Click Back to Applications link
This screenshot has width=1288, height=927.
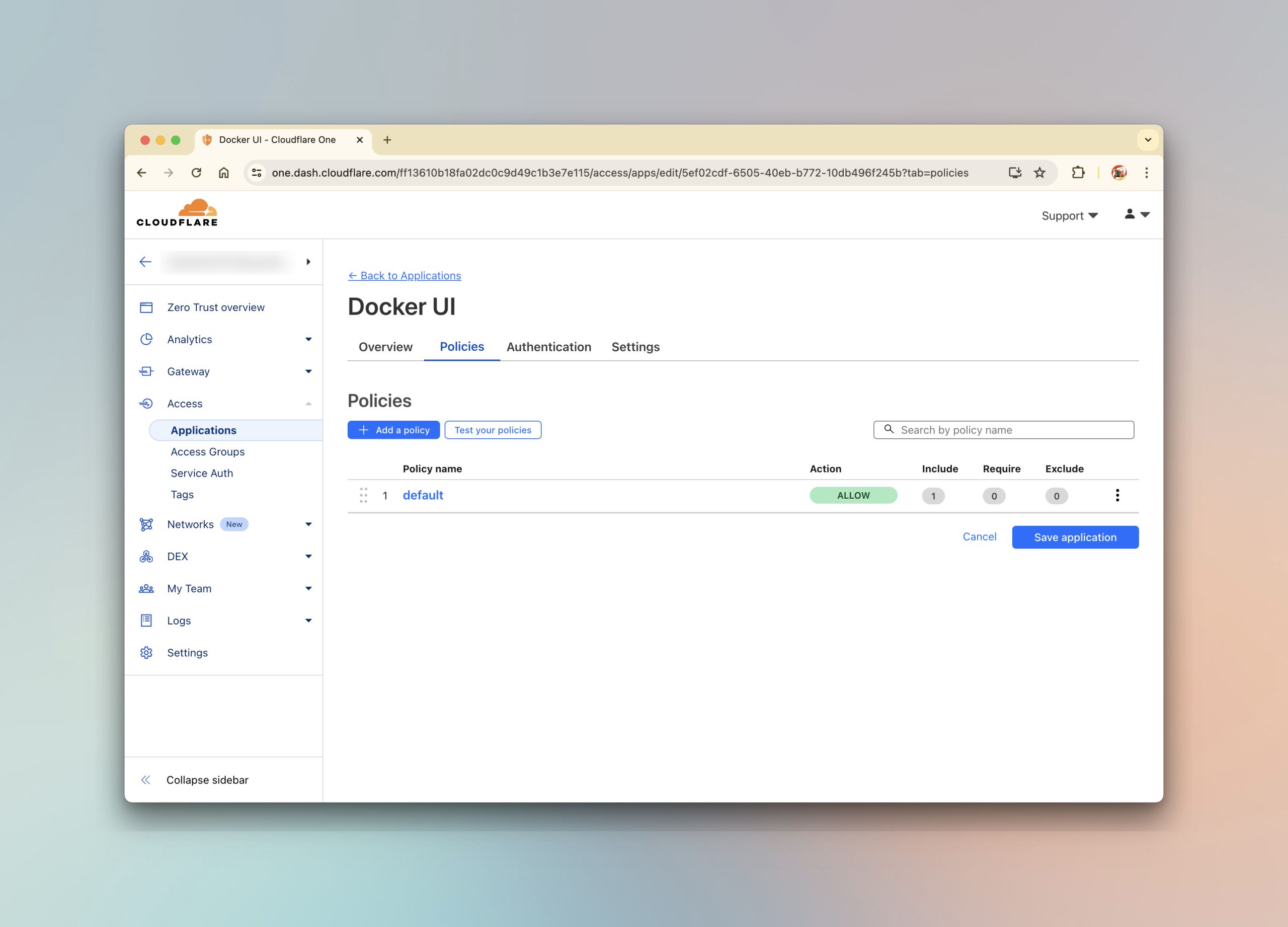tap(405, 275)
